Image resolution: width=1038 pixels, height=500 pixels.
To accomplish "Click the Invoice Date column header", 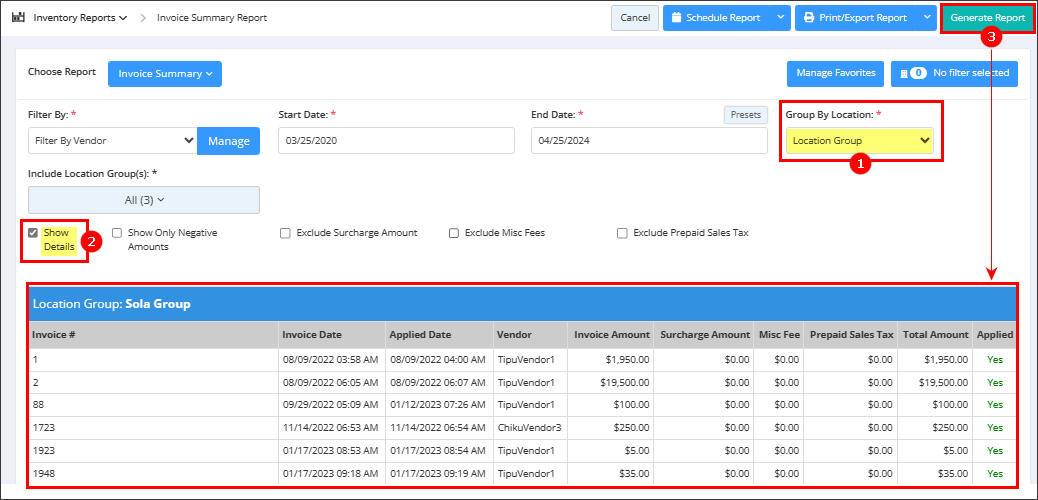I will click(332, 335).
